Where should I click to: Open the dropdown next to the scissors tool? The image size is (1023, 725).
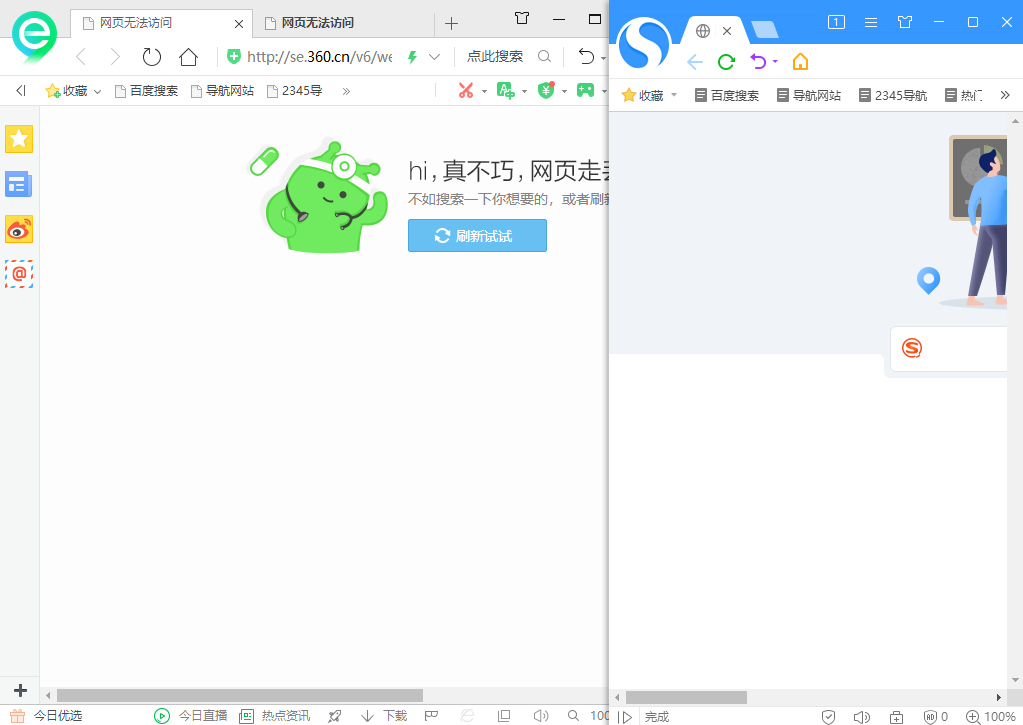coord(484,90)
